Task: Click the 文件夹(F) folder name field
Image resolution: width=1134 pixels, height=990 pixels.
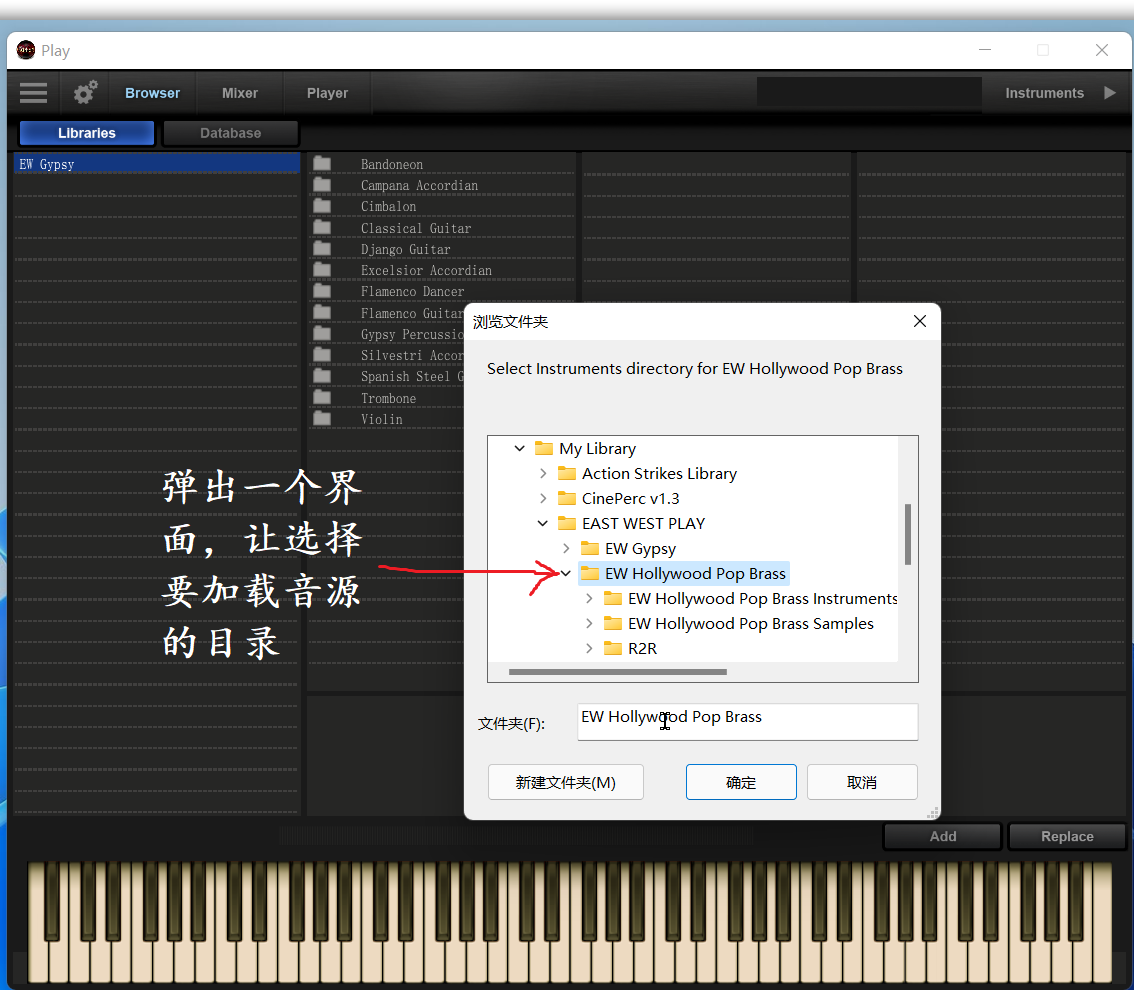Action: [748, 722]
